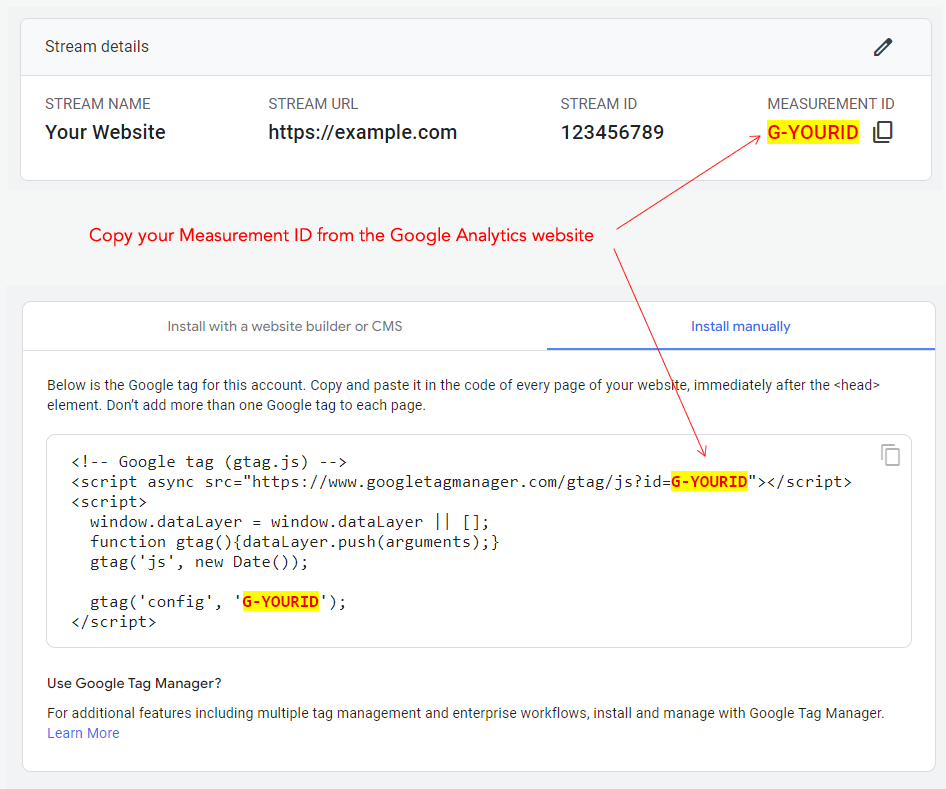Click the G-YOURID in the script src line

[709, 481]
